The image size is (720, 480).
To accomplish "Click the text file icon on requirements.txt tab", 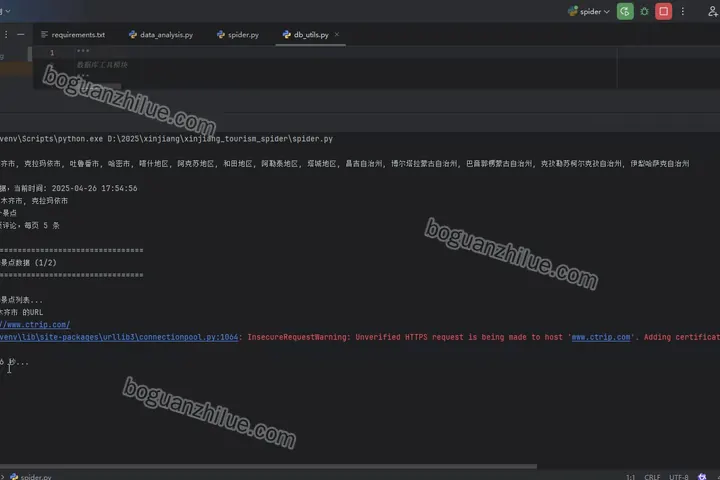I will click(45, 34).
